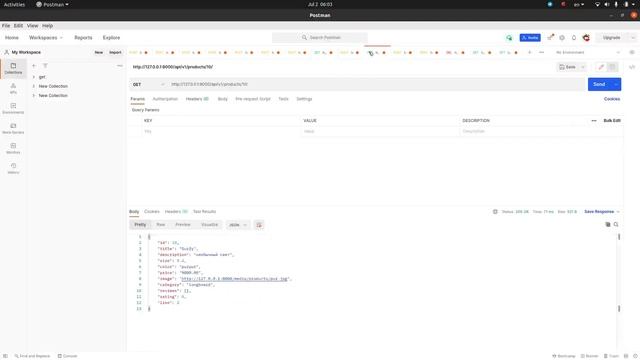The width and height of the screenshot is (640, 360).
Task: Switch to the Pre-request Script tab
Action: (253, 99)
